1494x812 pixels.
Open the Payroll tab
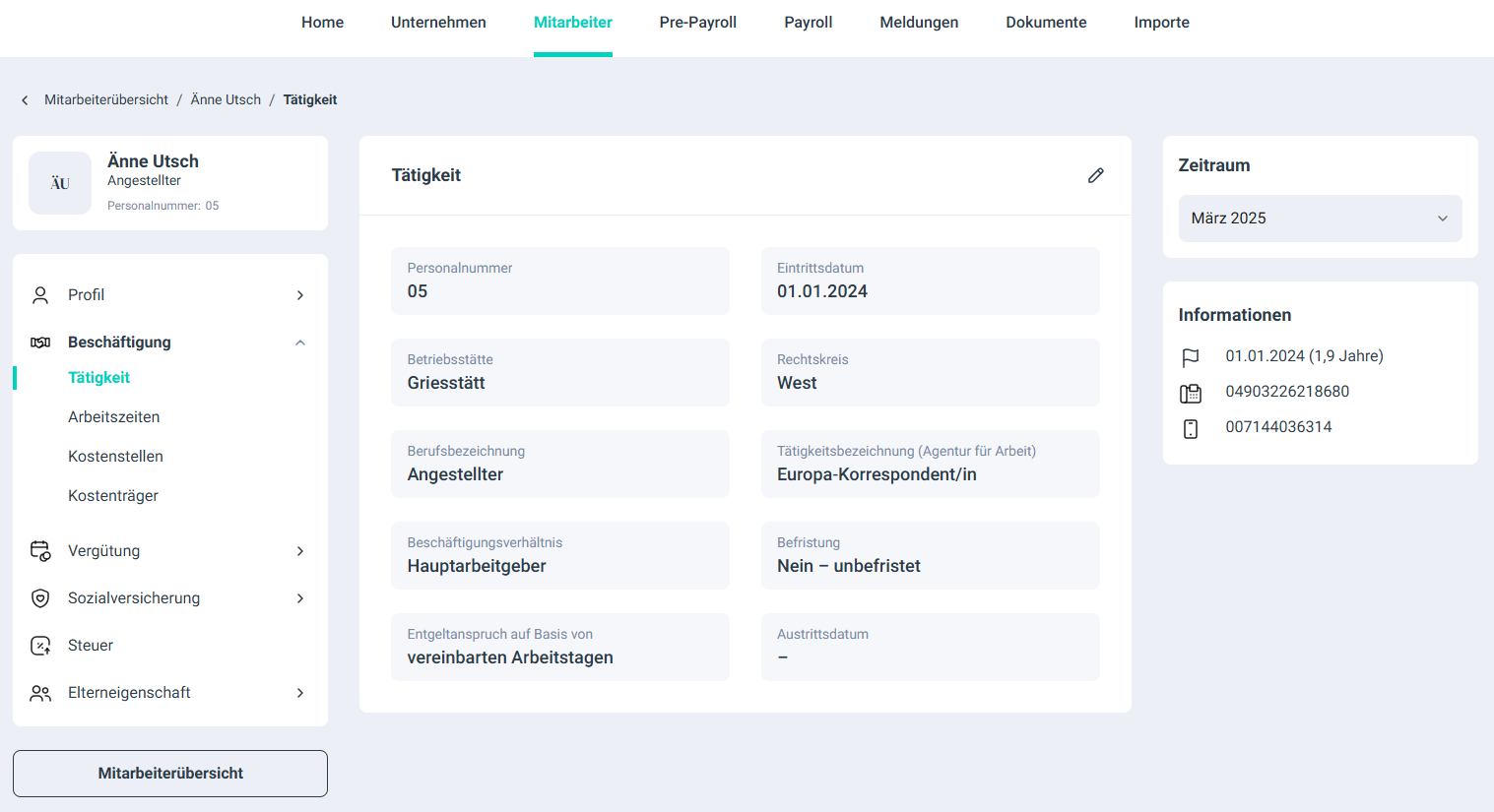click(x=808, y=23)
